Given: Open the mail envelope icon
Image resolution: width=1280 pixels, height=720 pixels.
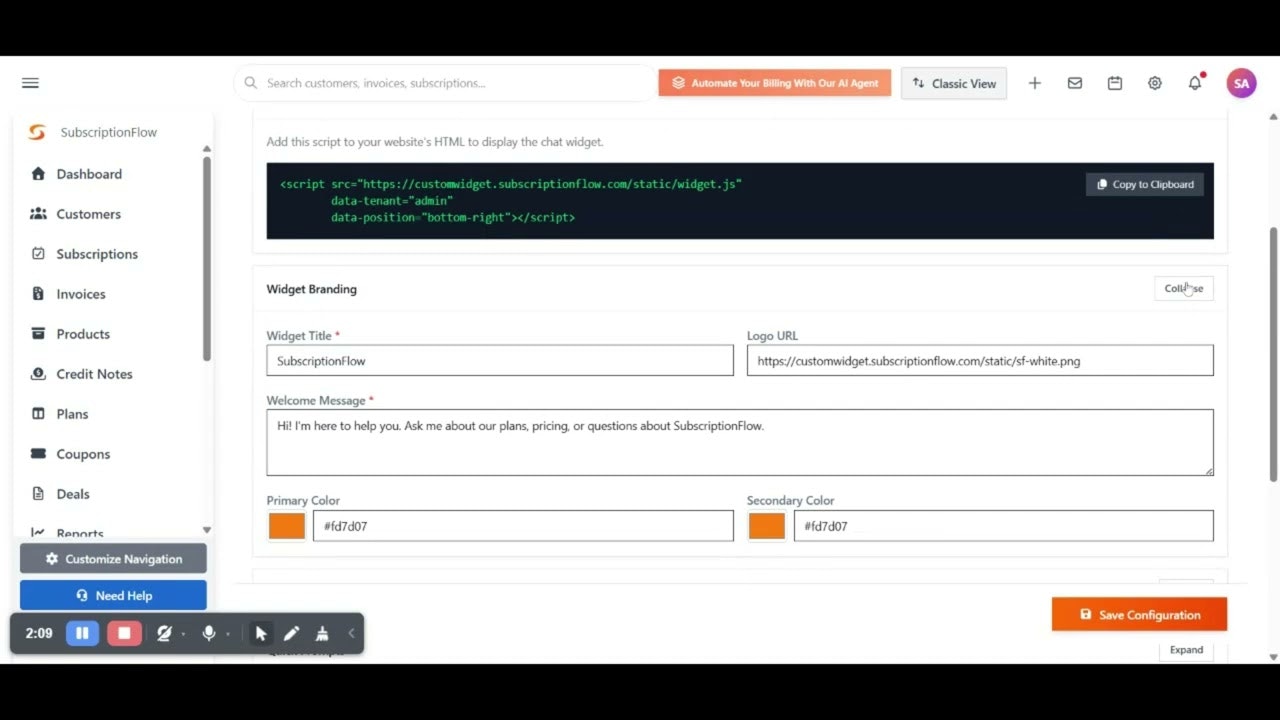Looking at the screenshot, I should [1075, 83].
